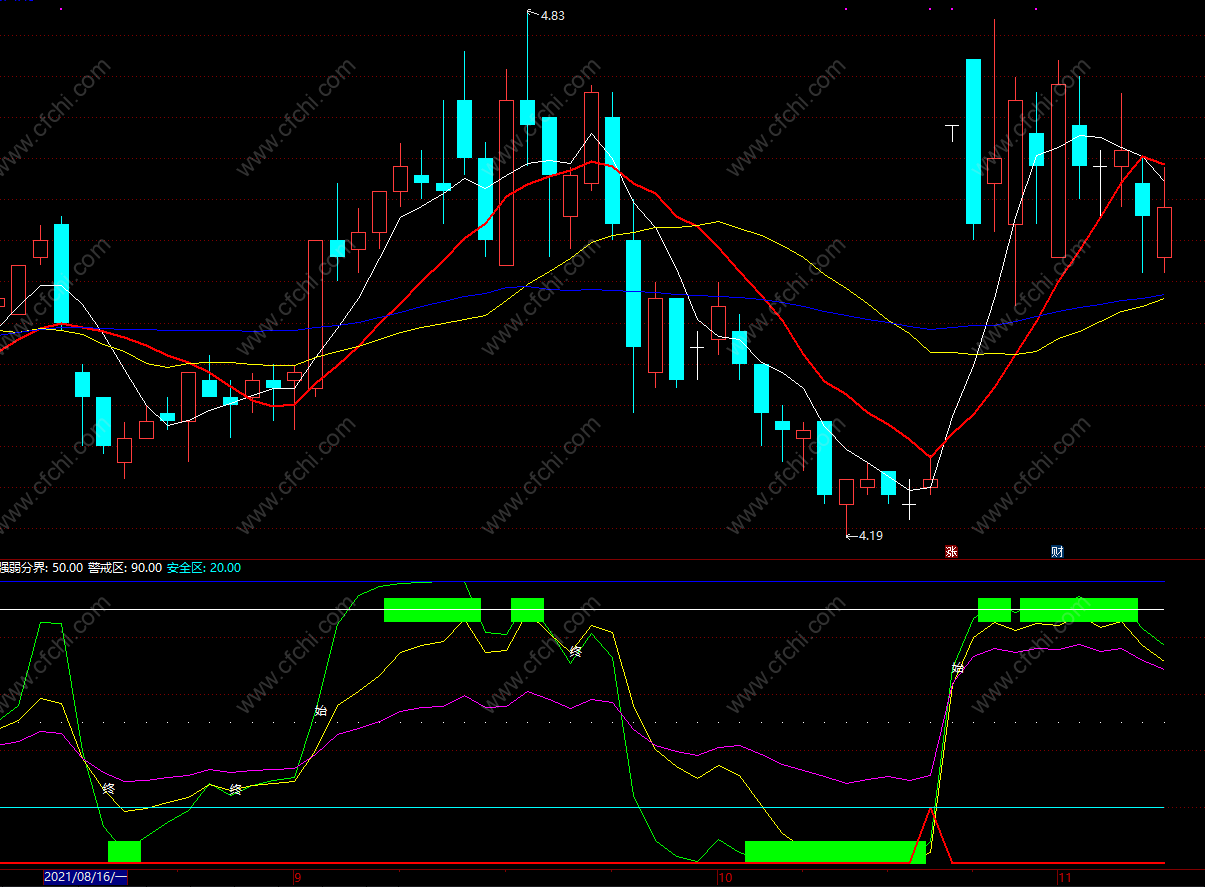Click month 11 on the time axis
The image size is (1205, 887).
(1064, 877)
